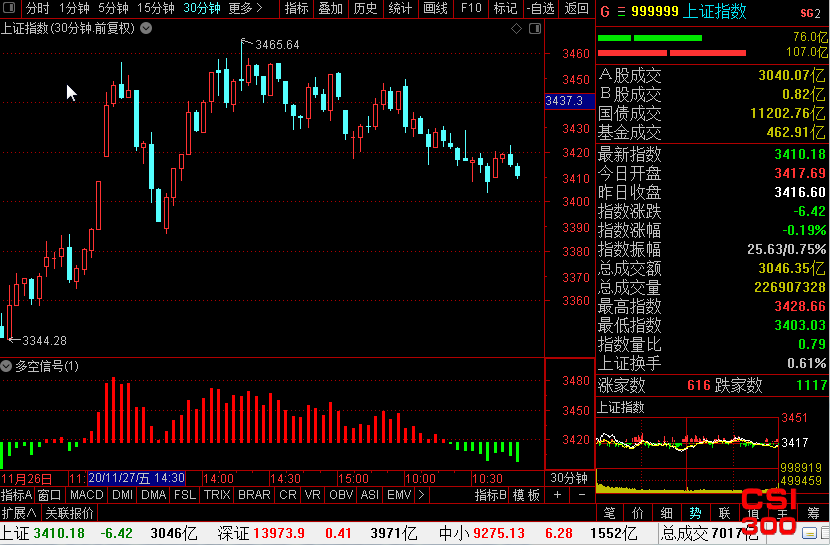
Task: Select the 30分钟 period
Action: (x=202, y=8)
